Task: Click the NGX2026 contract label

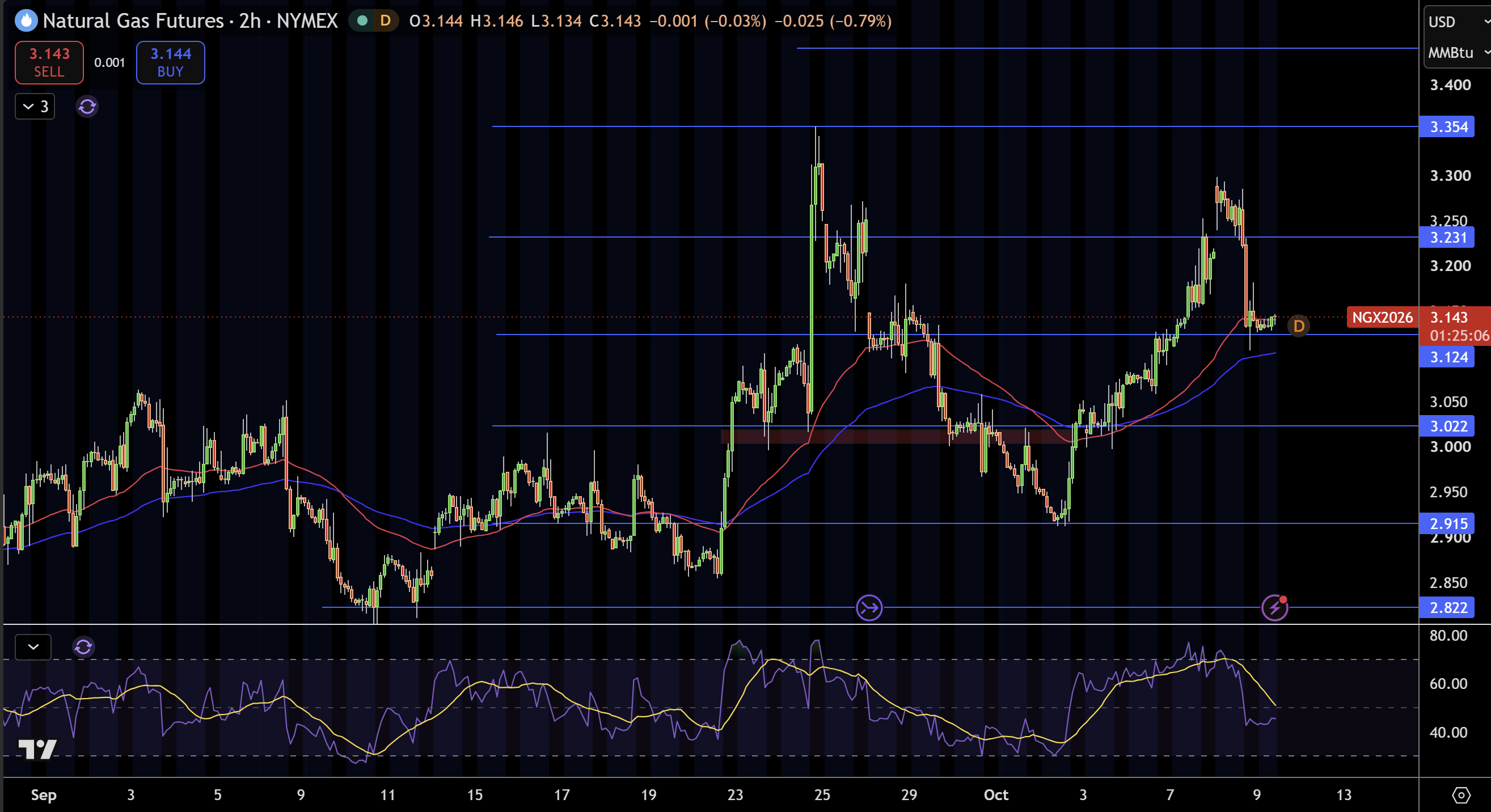Action: click(x=1382, y=317)
